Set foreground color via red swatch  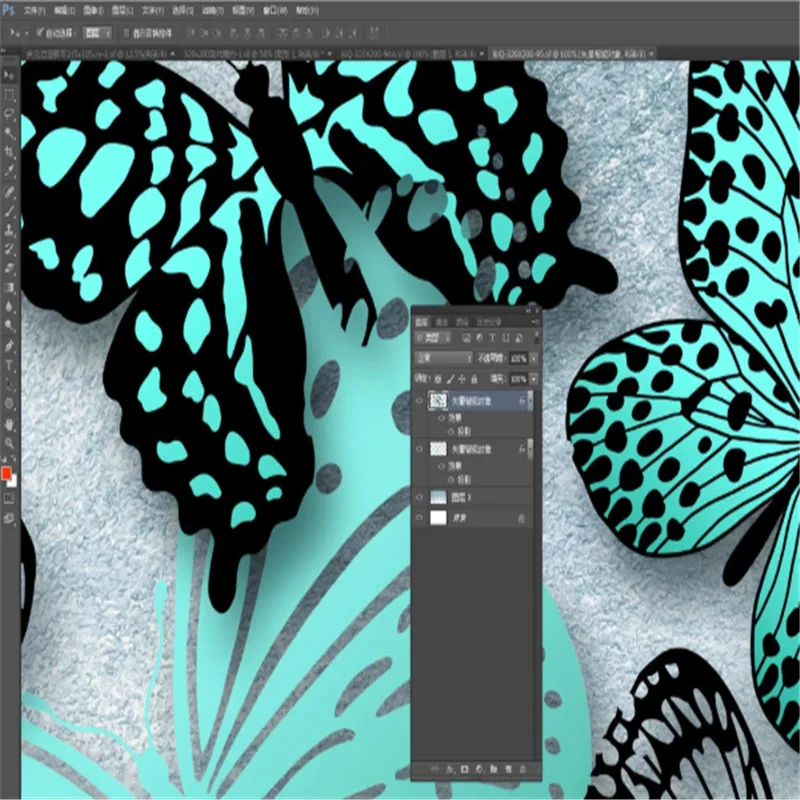tap(6, 473)
